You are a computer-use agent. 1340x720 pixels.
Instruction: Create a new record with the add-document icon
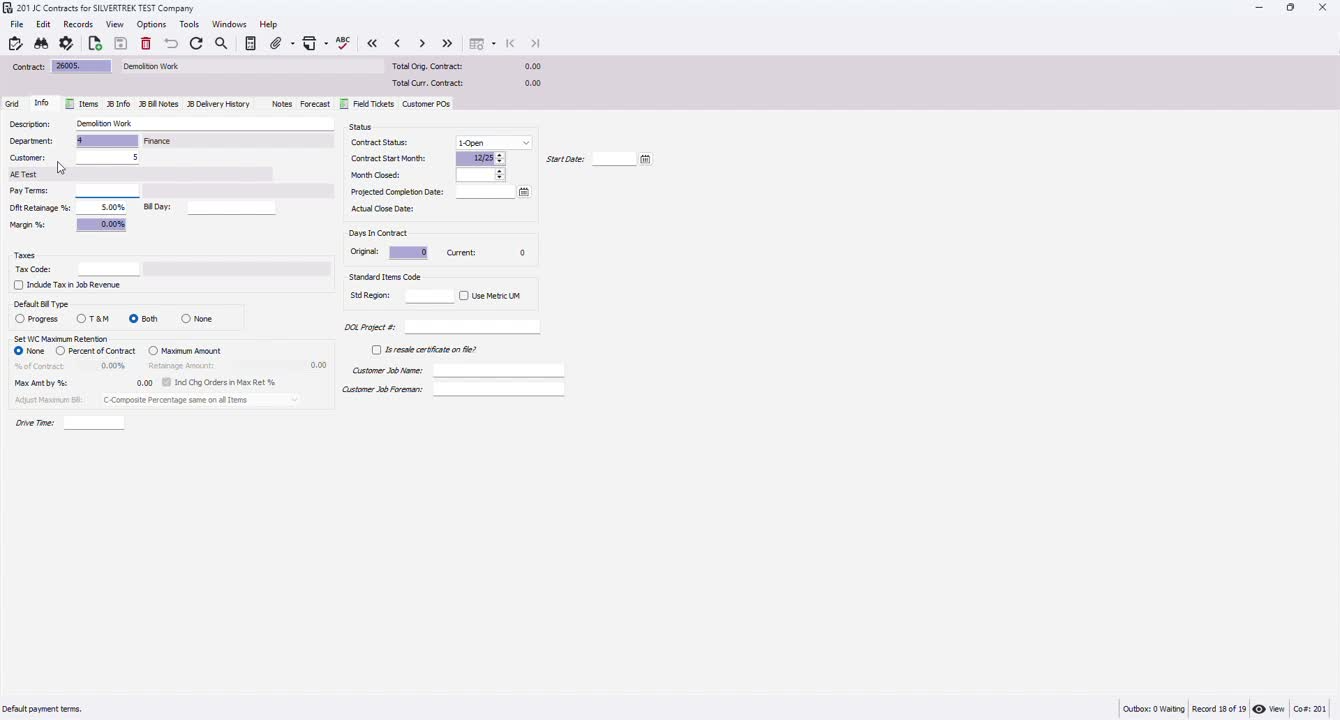pos(95,44)
